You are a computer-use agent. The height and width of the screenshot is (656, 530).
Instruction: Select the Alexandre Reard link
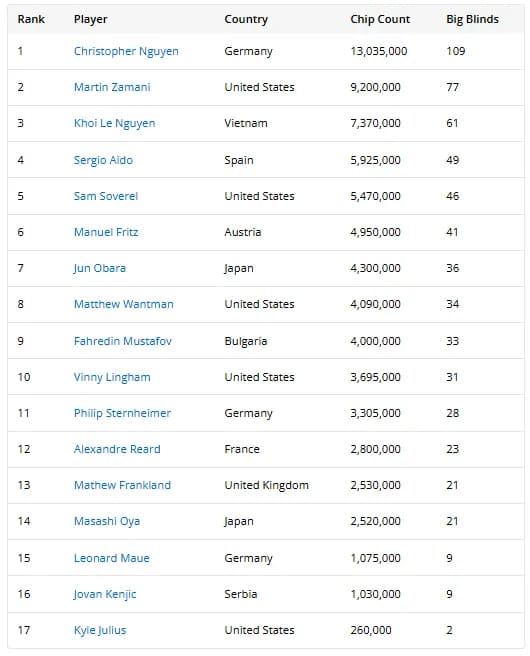tap(117, 449)
